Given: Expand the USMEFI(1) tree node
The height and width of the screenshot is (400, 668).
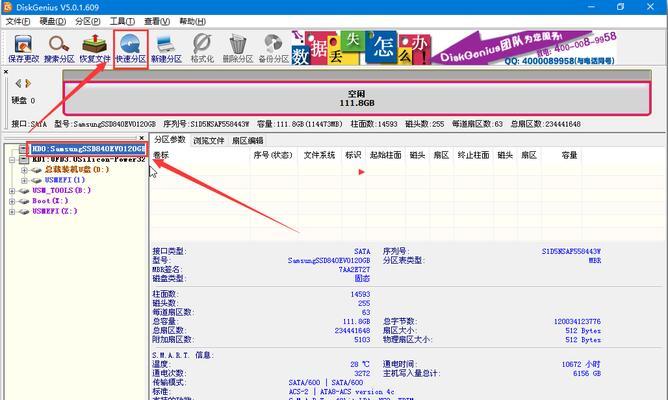Looking at the screenshot, I should 24,180.
